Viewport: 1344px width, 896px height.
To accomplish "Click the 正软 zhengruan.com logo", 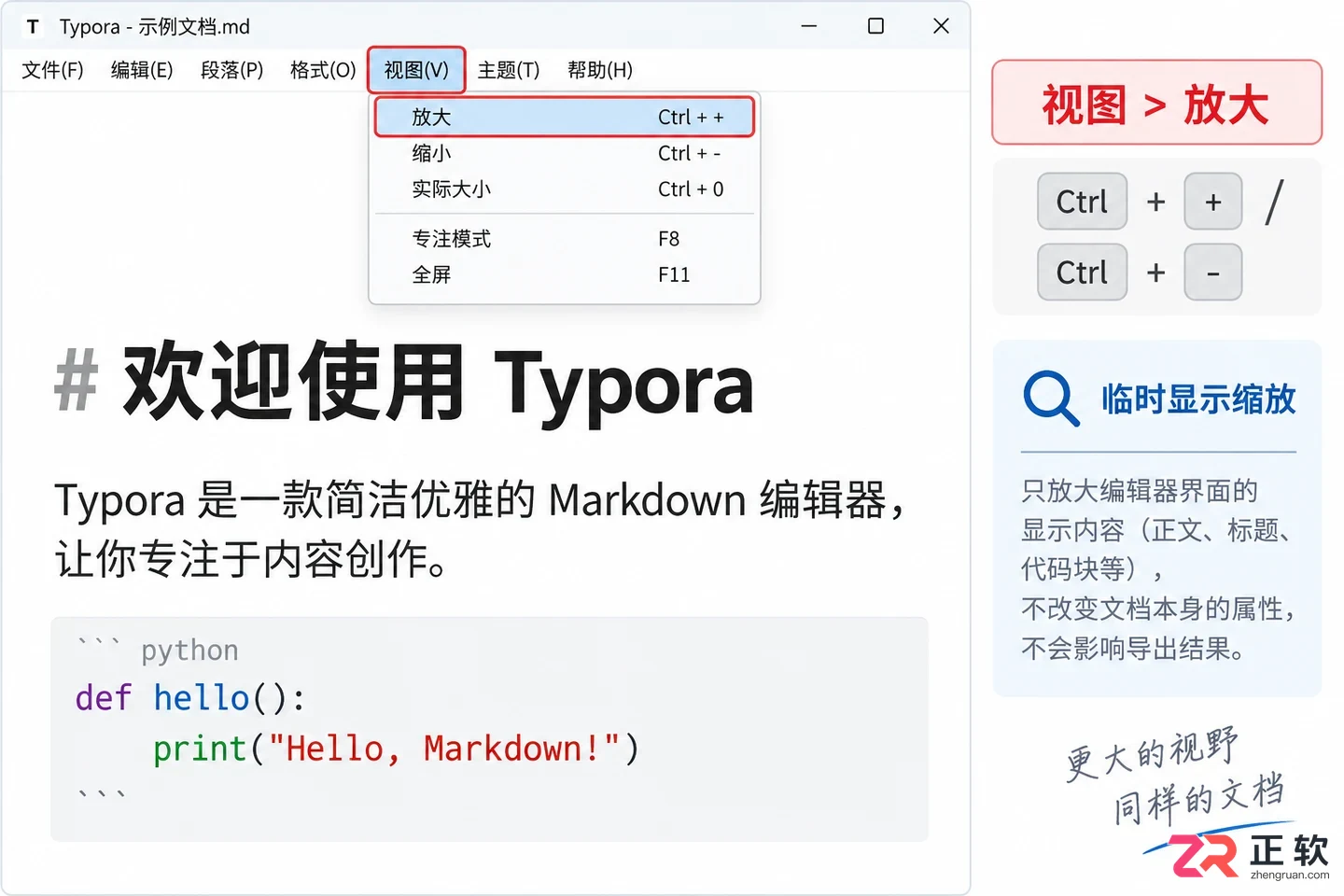I will (1249, 856).
